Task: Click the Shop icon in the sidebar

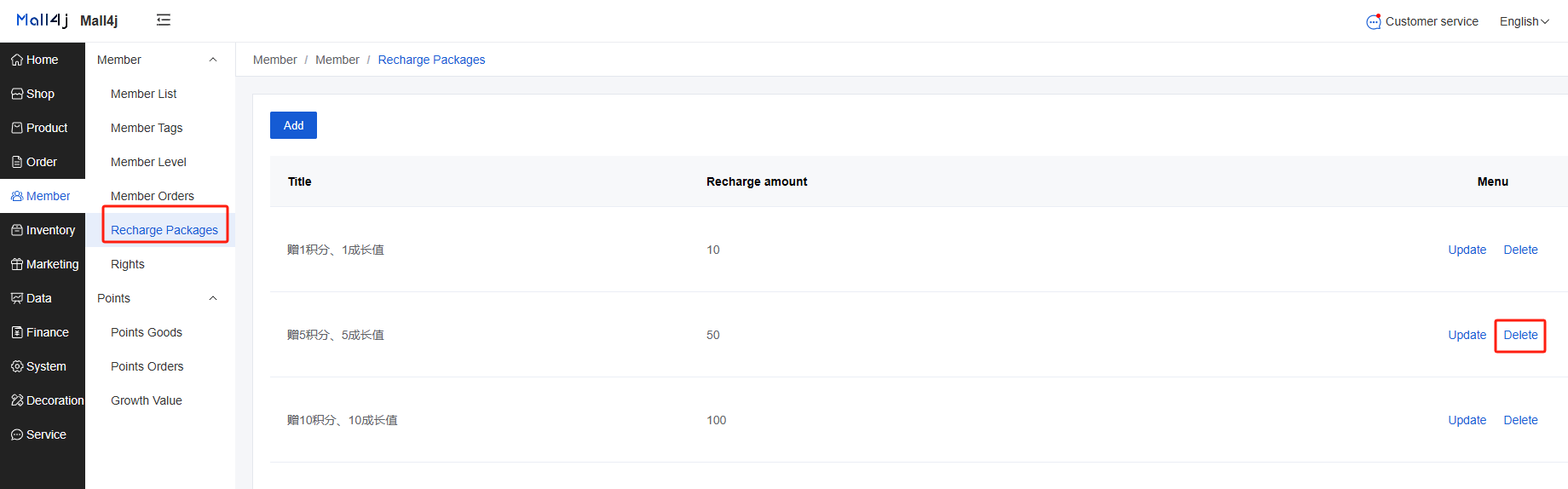Action: [x=17, y=94]
